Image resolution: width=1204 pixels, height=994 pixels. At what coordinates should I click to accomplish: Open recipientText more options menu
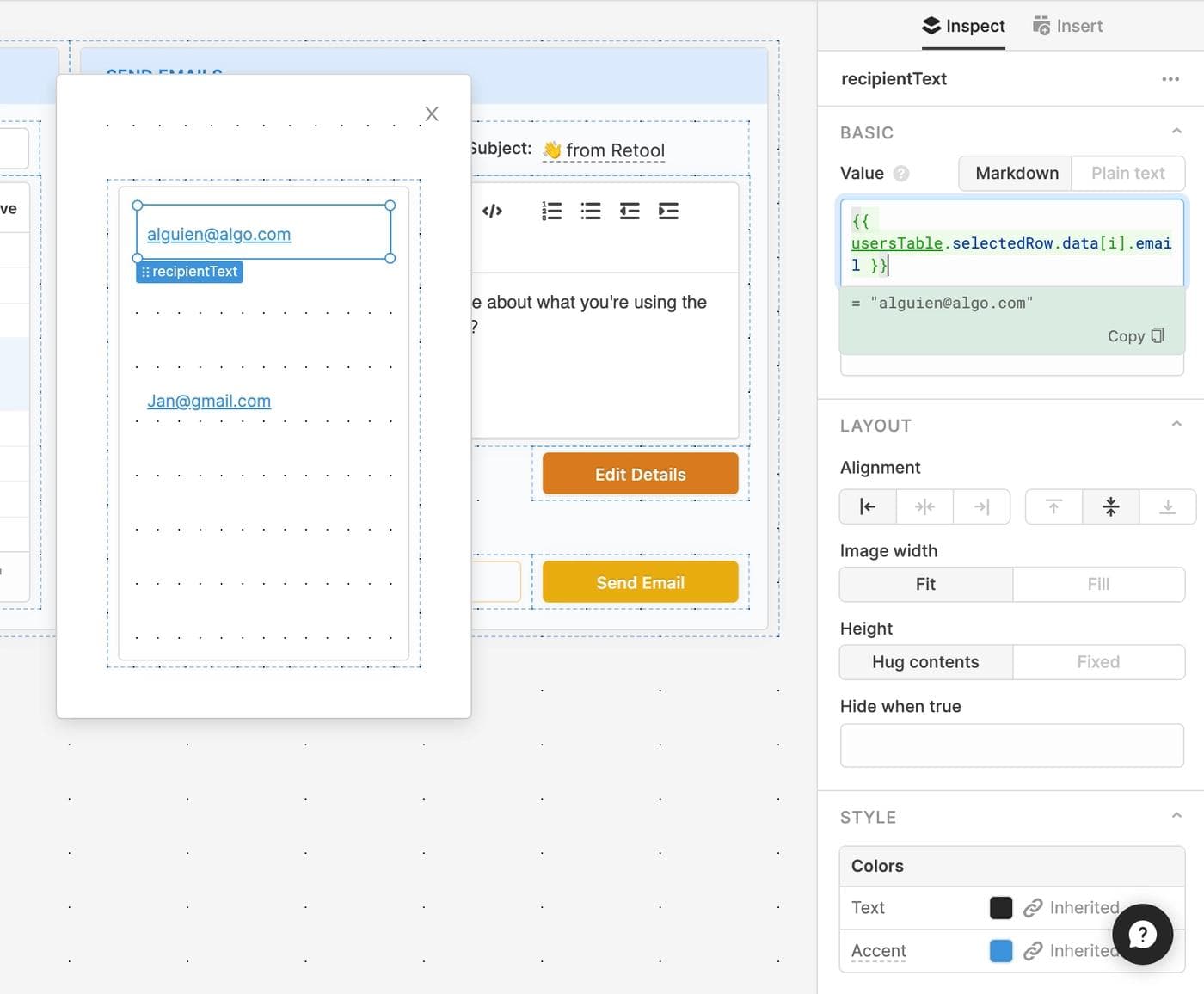[1170, 79]
